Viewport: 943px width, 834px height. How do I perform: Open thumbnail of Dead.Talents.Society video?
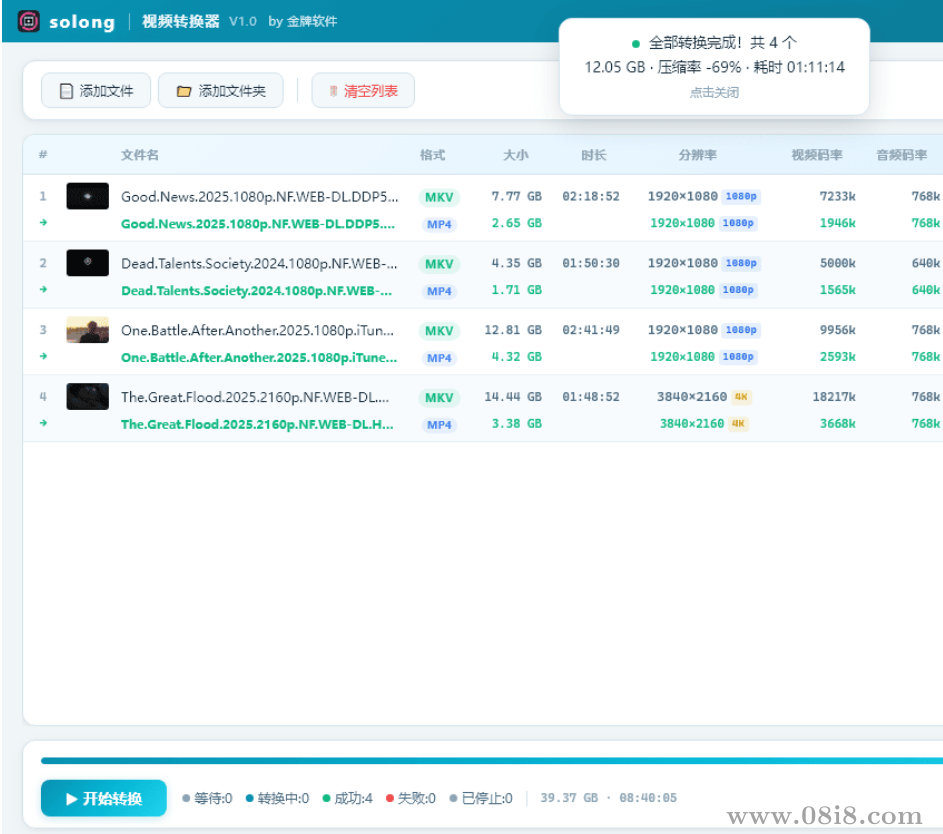coord(88,263)
